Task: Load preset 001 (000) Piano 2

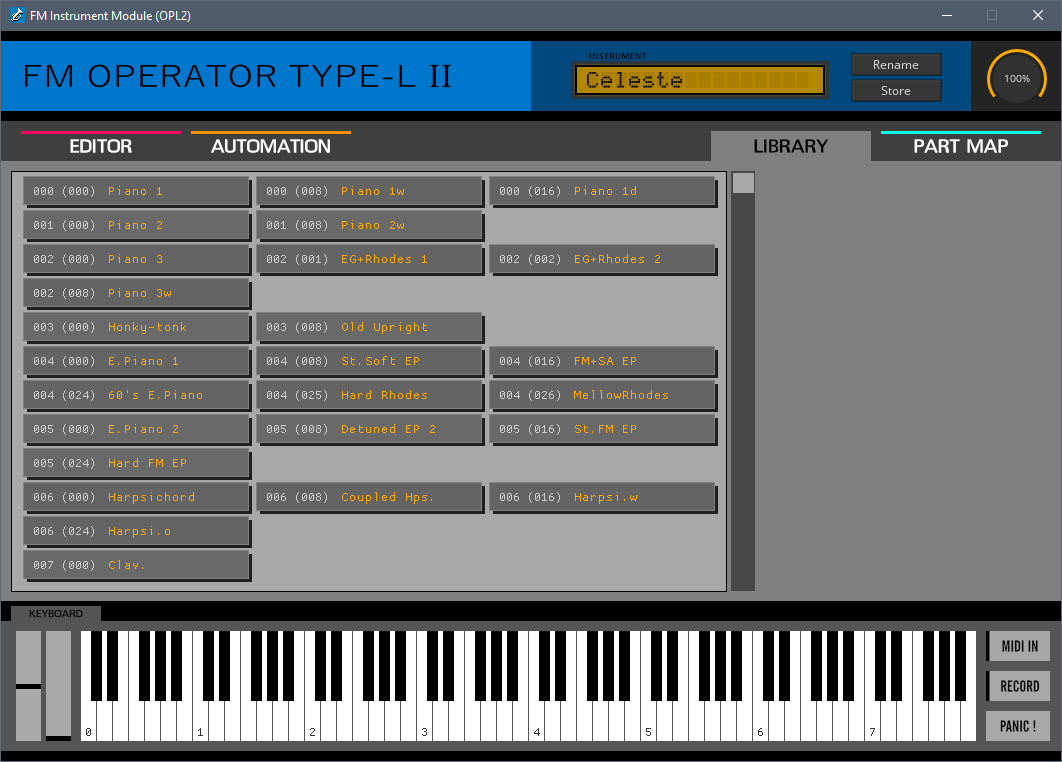Action: point(137,226)
